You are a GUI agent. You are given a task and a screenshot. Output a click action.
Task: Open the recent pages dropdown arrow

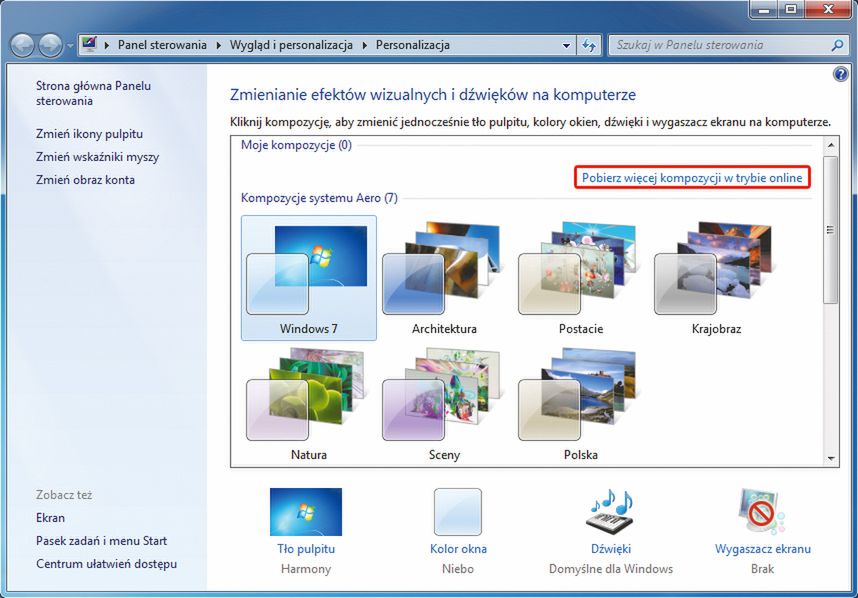point(70,45)
